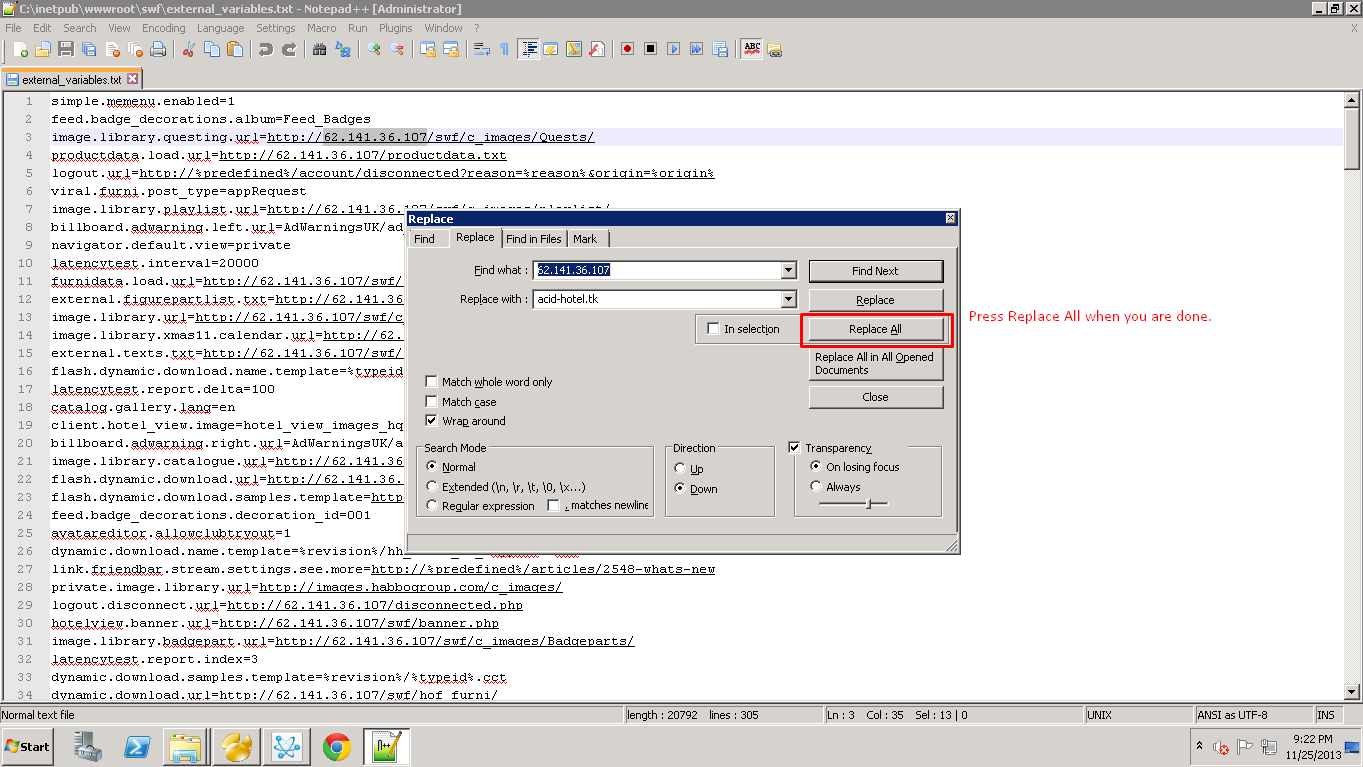
Task: Set search direction to Down
Action: pyautogui.click(x=681, y=489)
